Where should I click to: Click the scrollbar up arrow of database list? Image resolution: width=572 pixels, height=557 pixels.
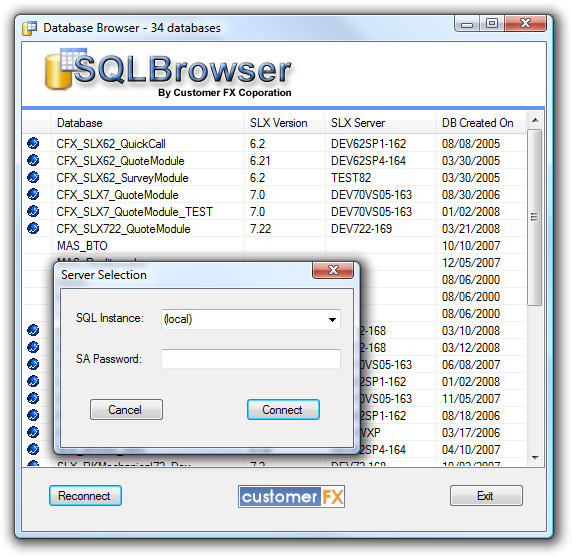[x=535, y=120]
